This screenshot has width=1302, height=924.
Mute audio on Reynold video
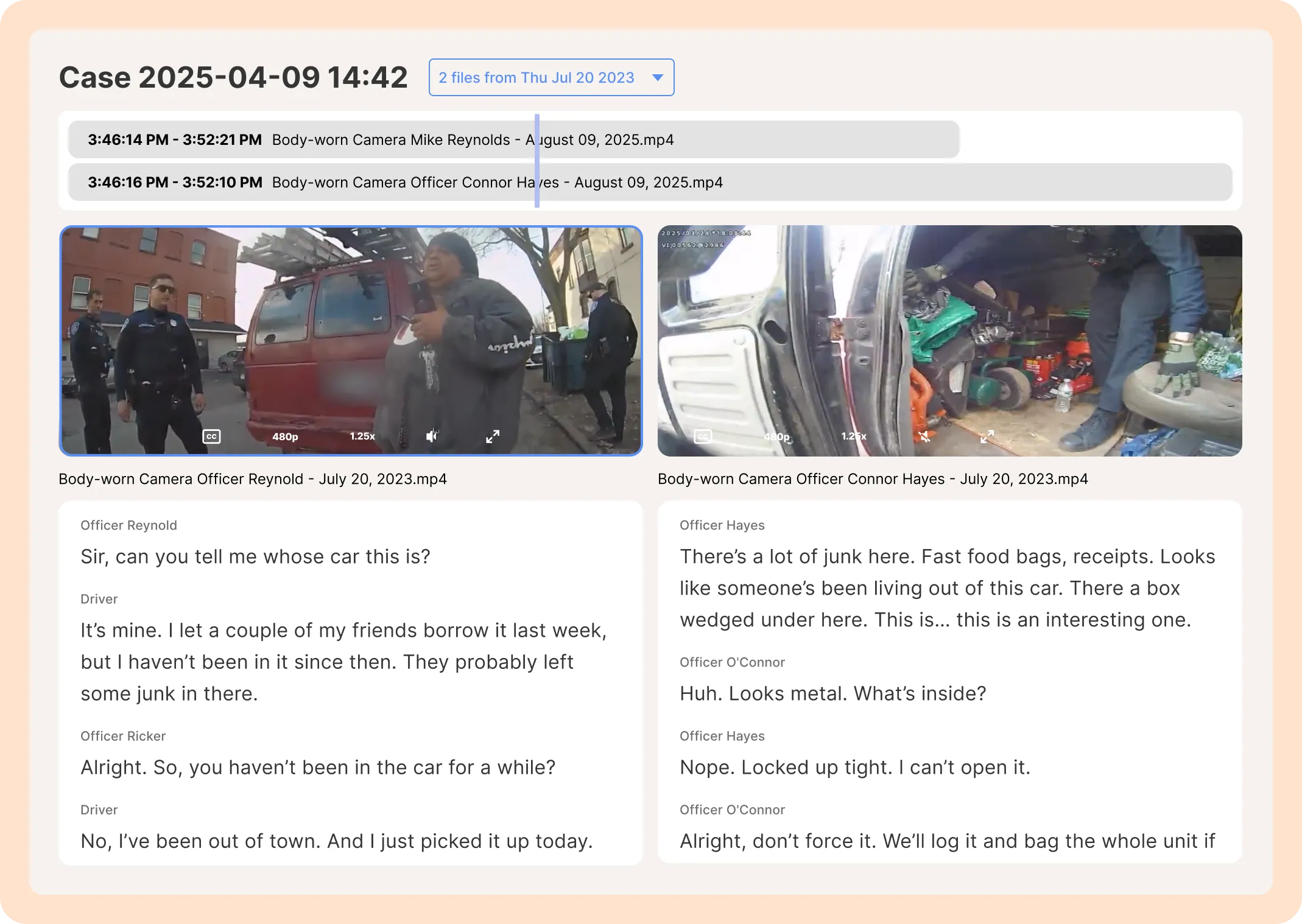coord(432,436)
